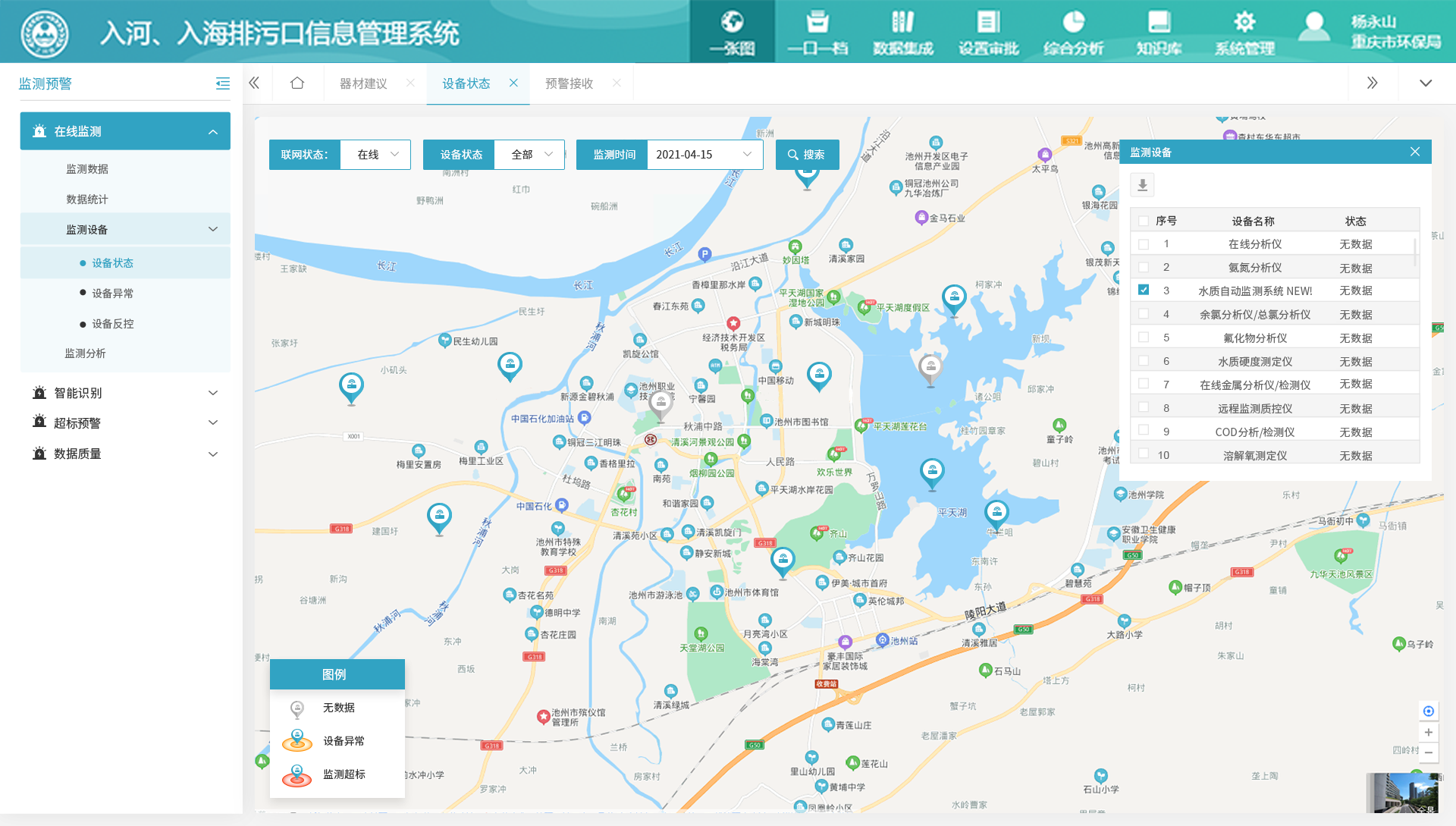Check the 氟化物分析仪 row checkbox
1456x826 pixels.
coord(1144,337)
